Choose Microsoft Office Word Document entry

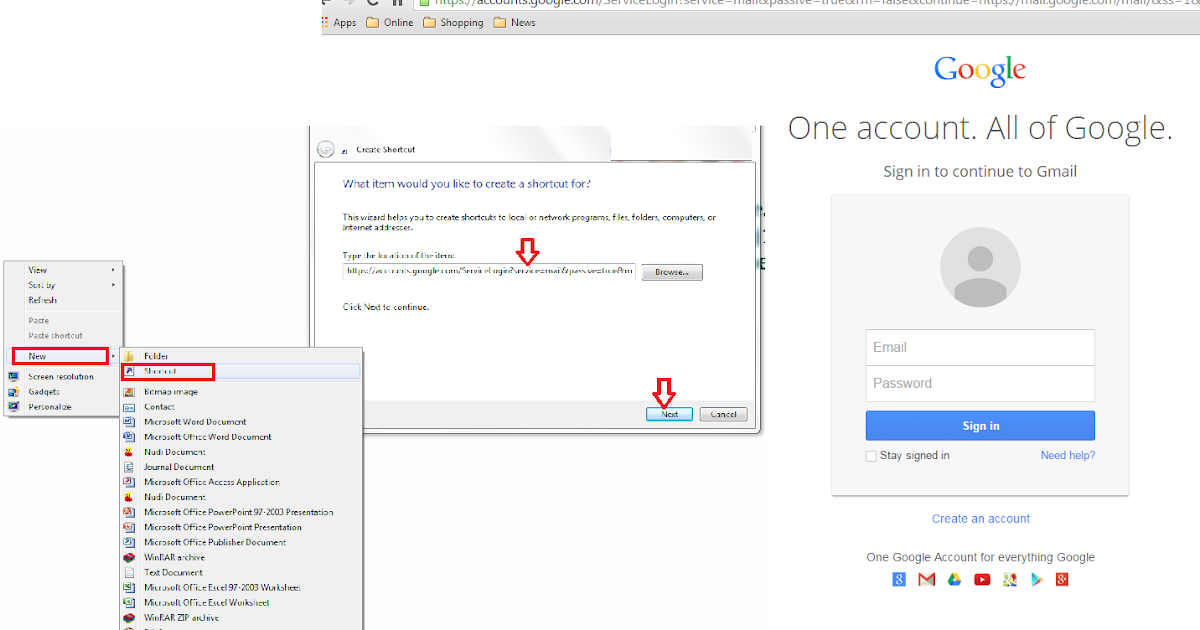click(x=240, y=437)
